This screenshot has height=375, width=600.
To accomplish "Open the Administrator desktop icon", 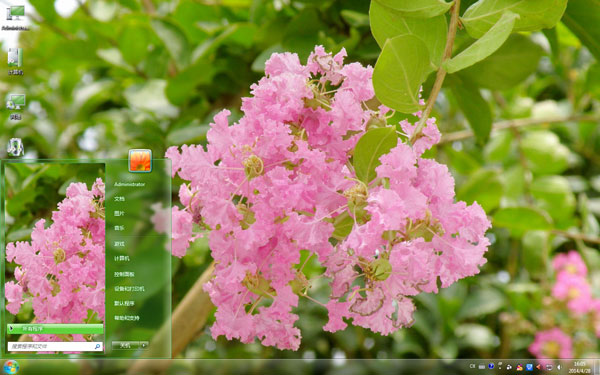I will tap(15, 18).
